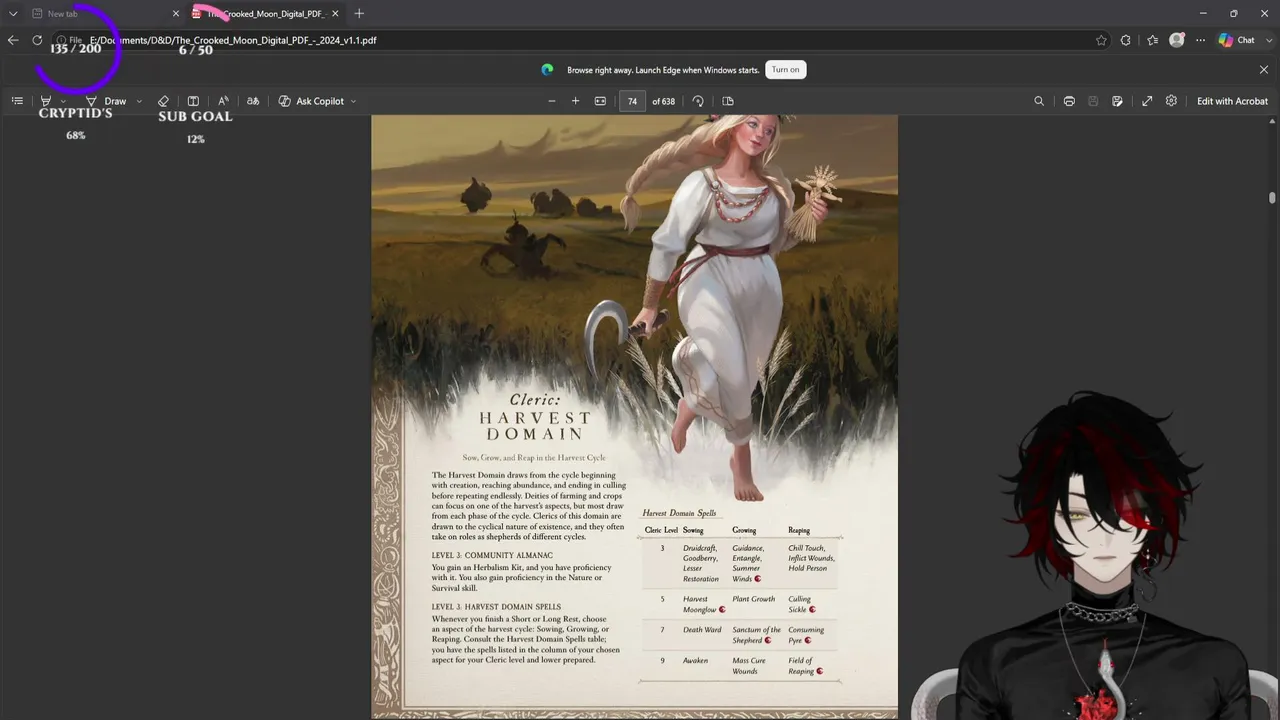
Task: Click the Plant Growth table cell
Action: [754, 599]
